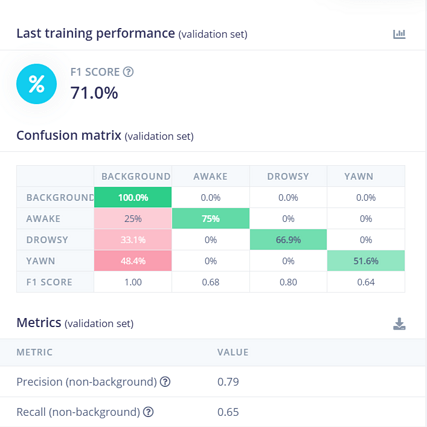Click the 0.80 F1 score for DROWSY

288,282
